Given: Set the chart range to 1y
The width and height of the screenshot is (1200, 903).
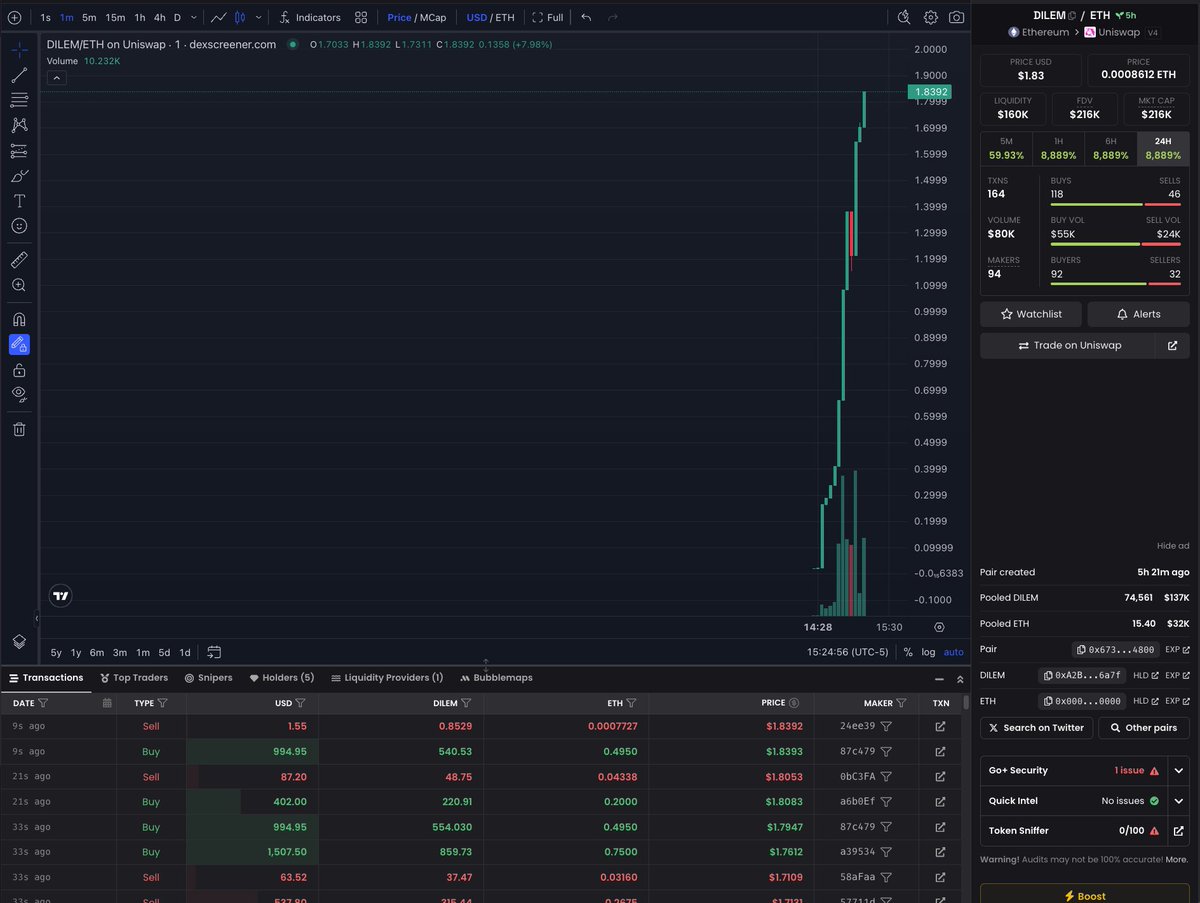Looking at the screenshot, I should point(76,652).
